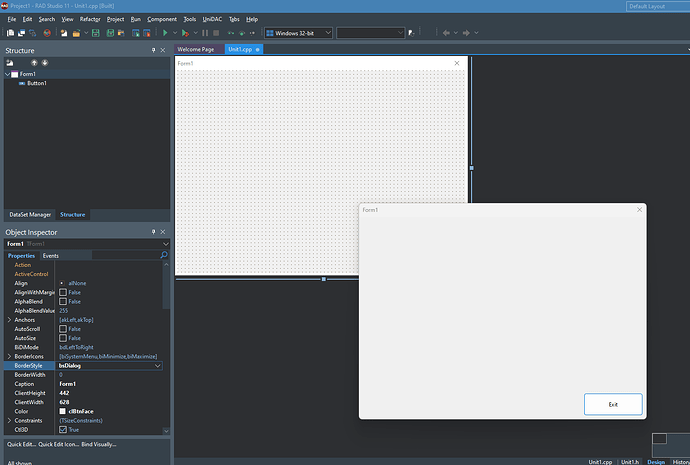The width and height of the screenshot is (690, 465).
Task: Expand the Anchors property
Action: 9,320
